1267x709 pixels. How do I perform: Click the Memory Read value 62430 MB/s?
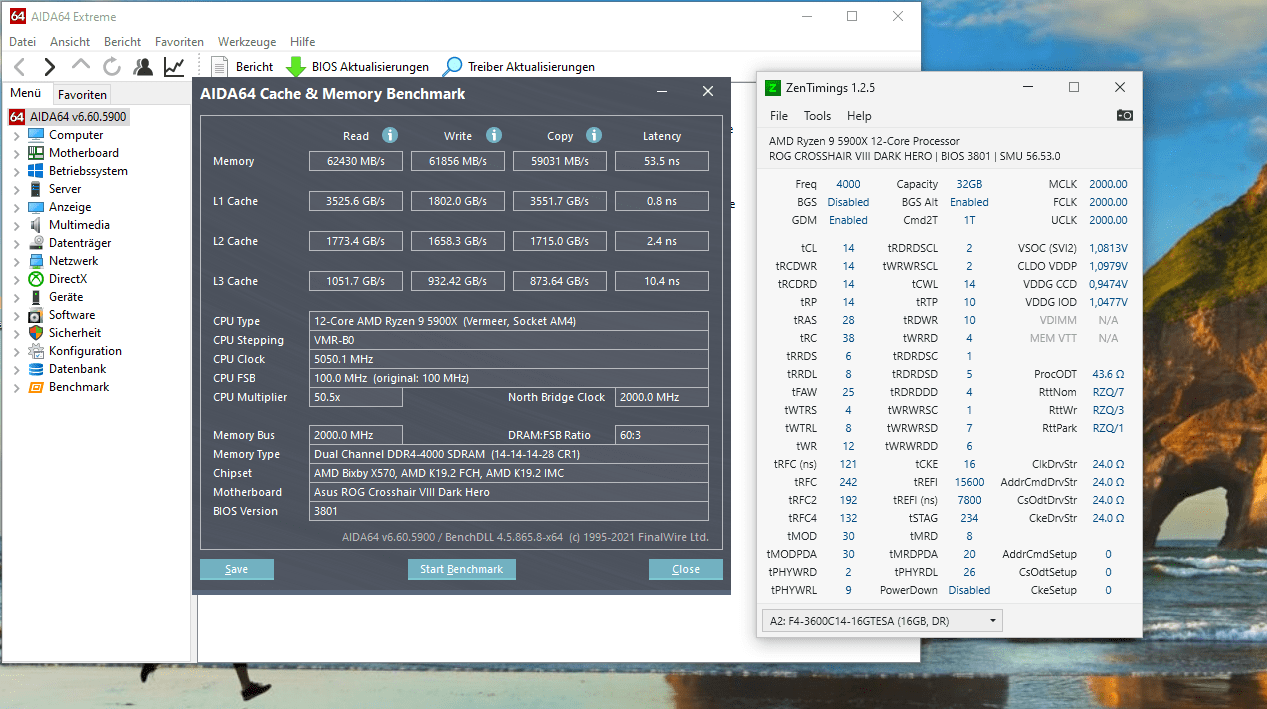pyautogui.click(x=356, y=161)
